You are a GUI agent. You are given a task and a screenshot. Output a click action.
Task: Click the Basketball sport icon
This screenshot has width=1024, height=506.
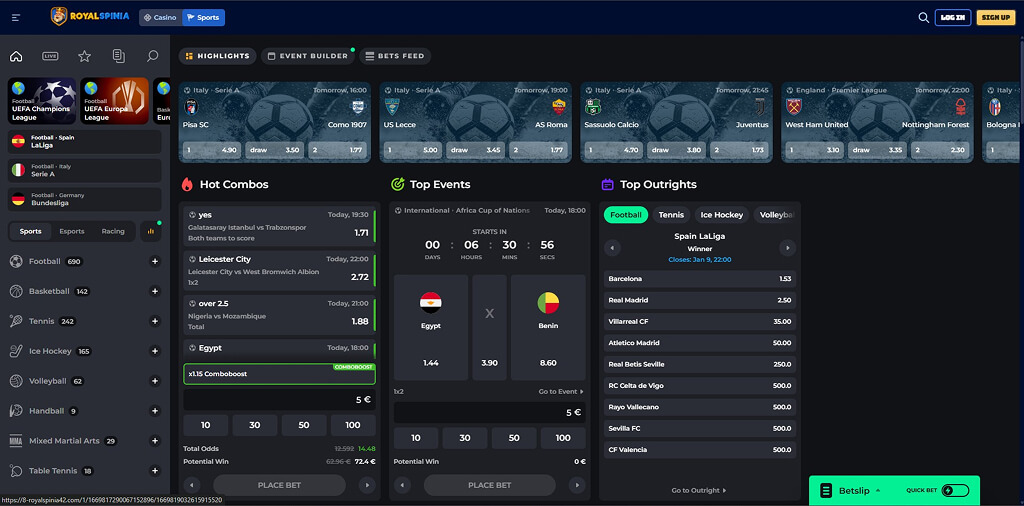(x=16, y=291)
